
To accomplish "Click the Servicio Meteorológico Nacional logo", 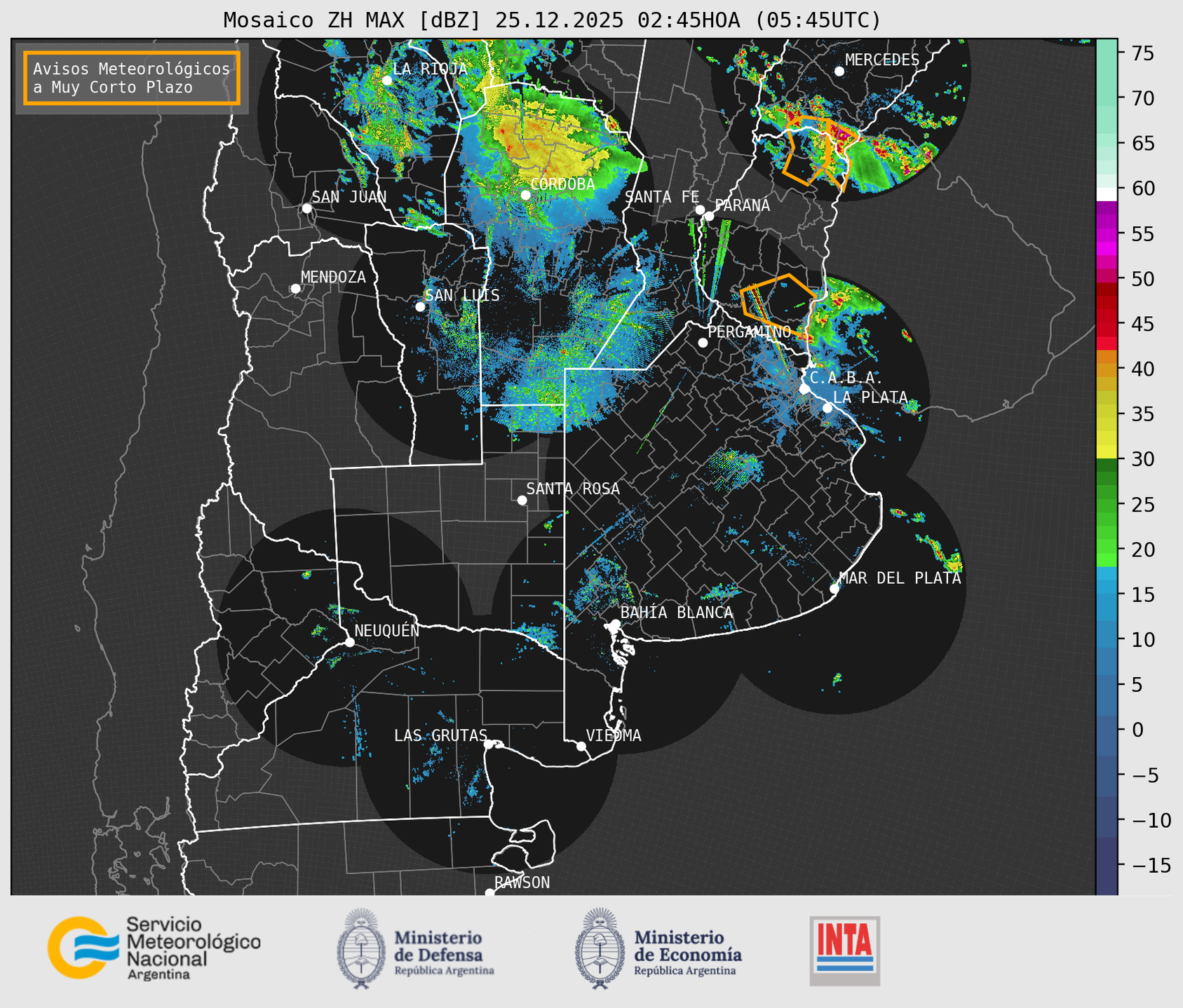I will point(154,948).
